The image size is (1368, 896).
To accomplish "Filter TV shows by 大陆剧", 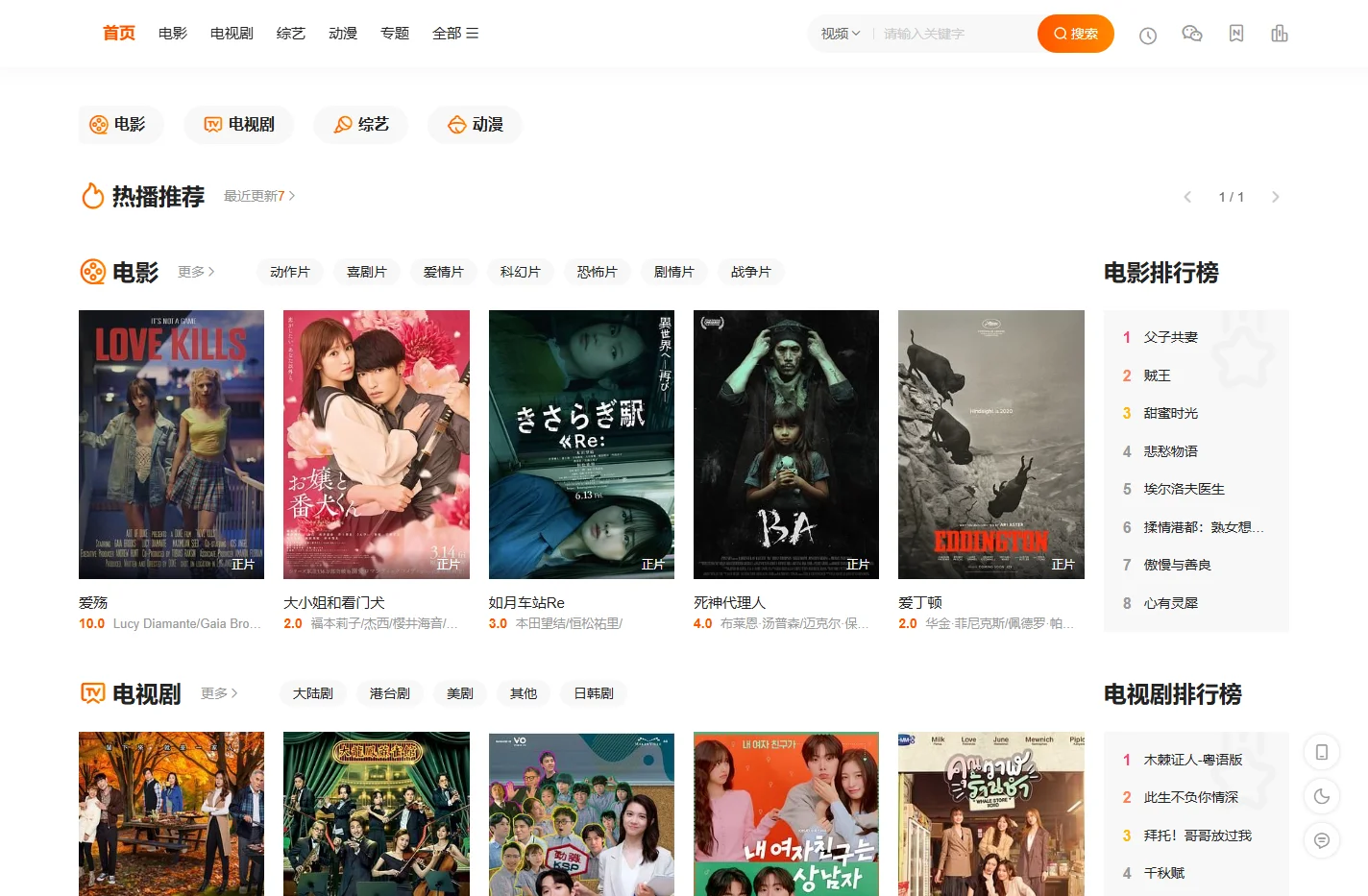I will click(313, 693).
